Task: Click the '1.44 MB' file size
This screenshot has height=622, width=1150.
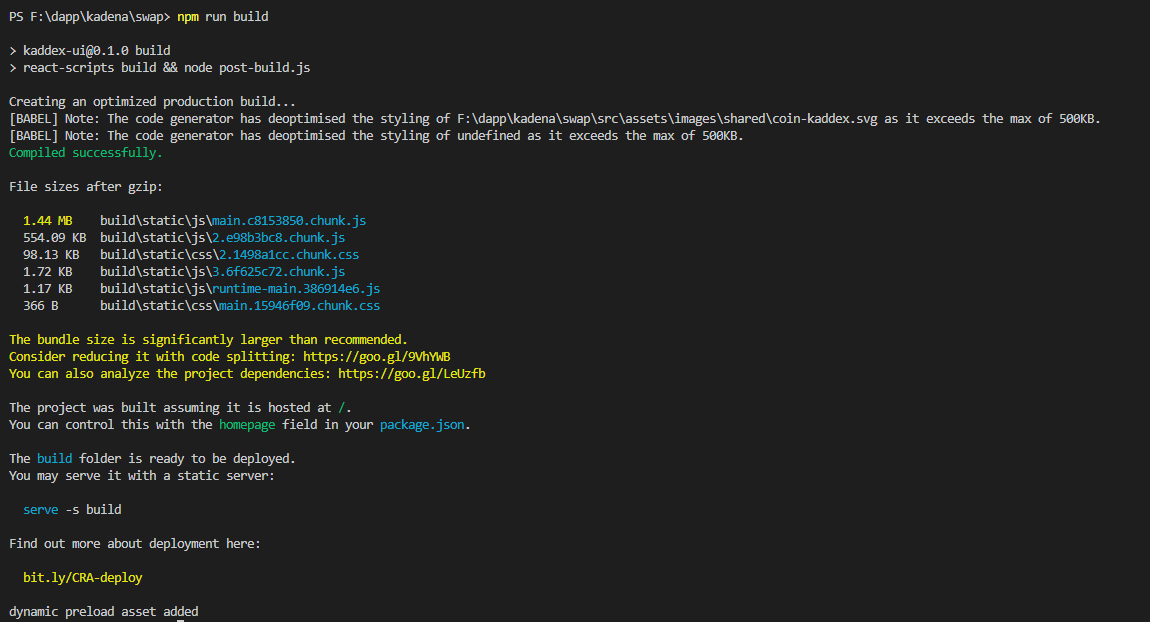Action: point(48,220)
